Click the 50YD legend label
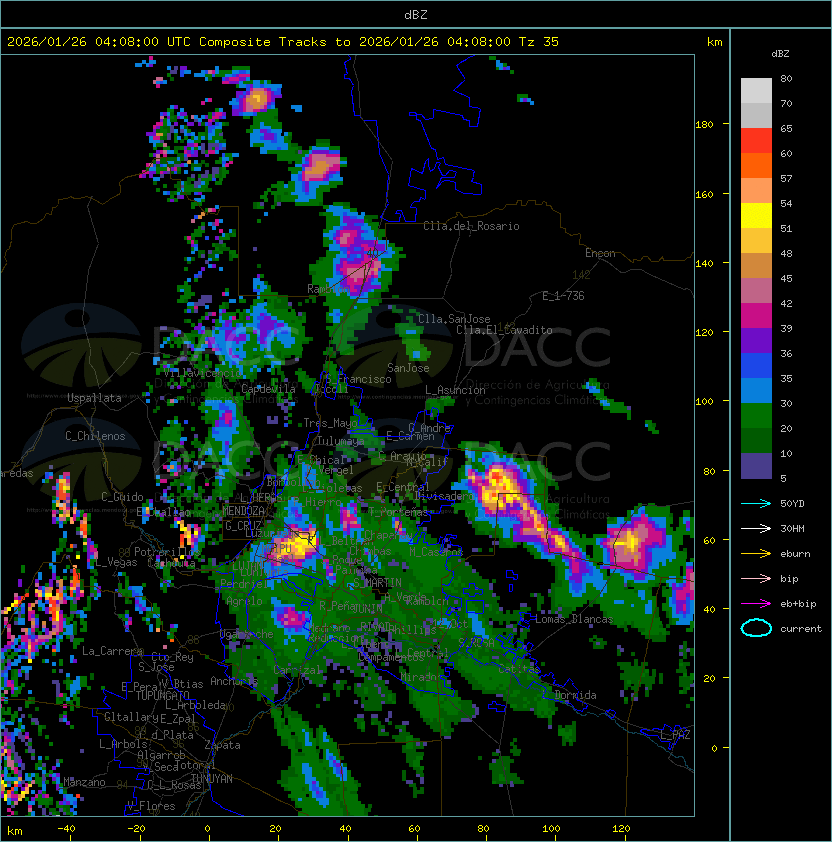This screenshot has width=832, height=842. pyautogui.click(x=792, y=504)
